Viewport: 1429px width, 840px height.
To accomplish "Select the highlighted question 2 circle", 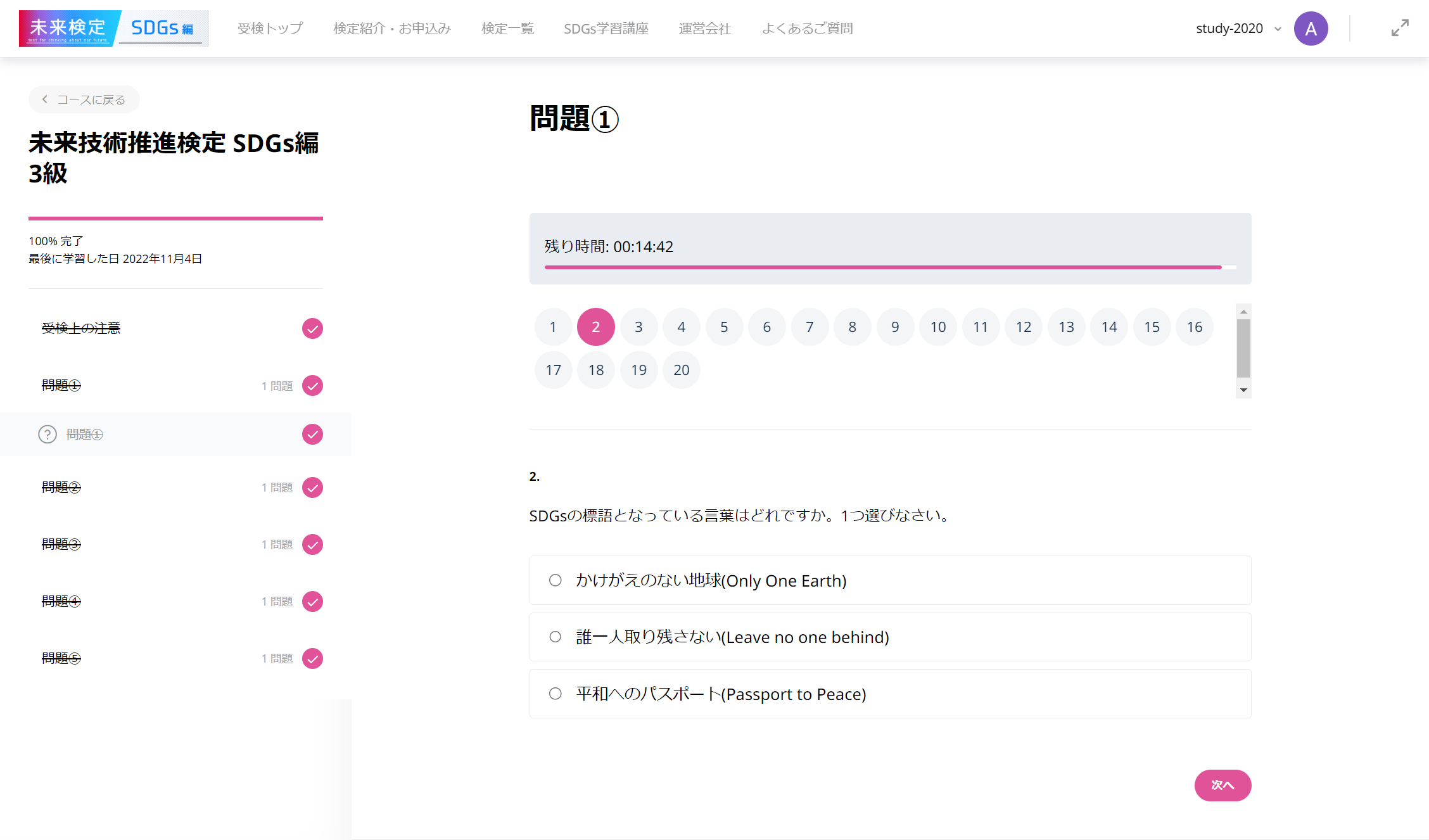I will 595,326.
